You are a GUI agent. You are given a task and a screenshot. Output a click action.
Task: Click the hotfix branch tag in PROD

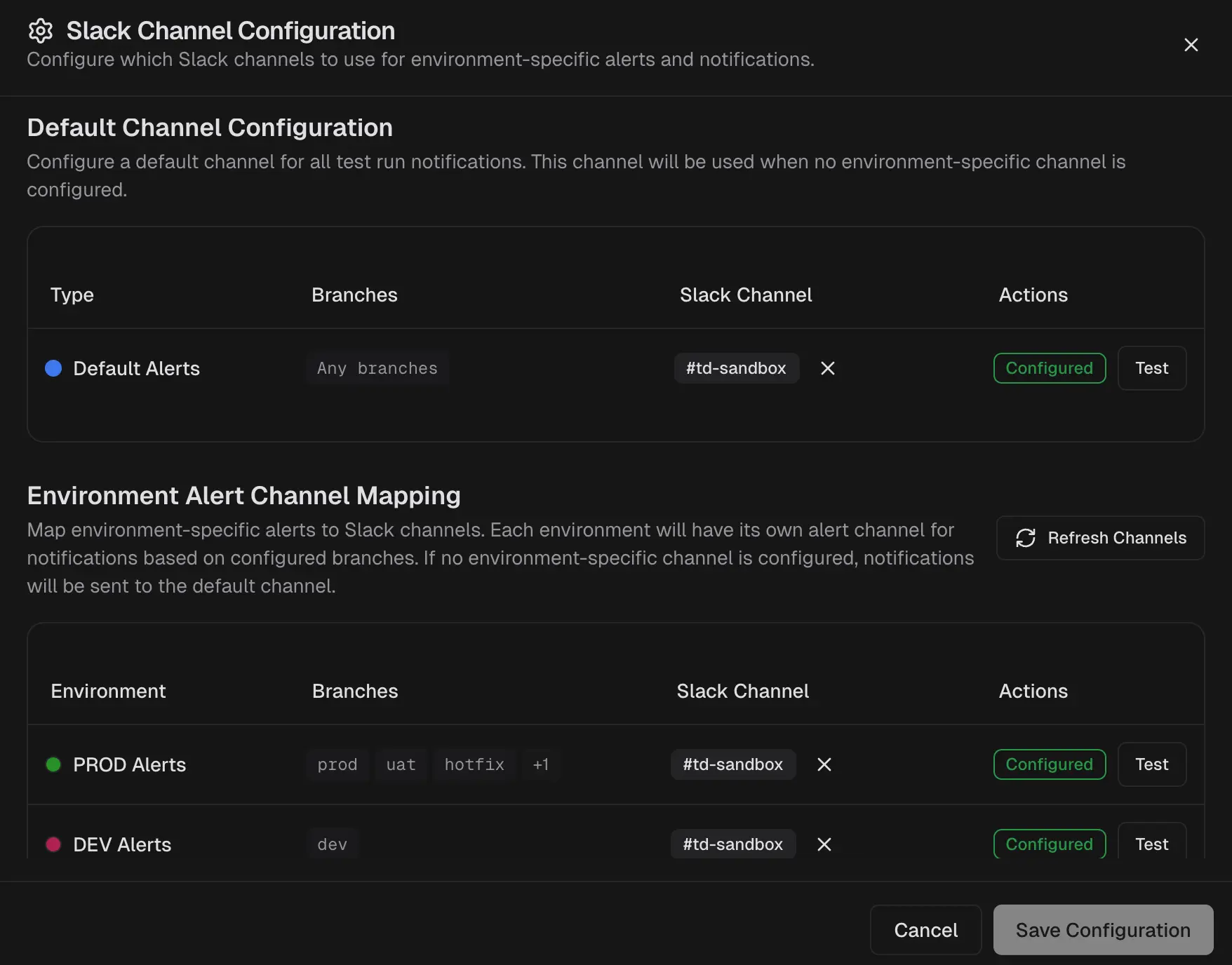[474, 764]
